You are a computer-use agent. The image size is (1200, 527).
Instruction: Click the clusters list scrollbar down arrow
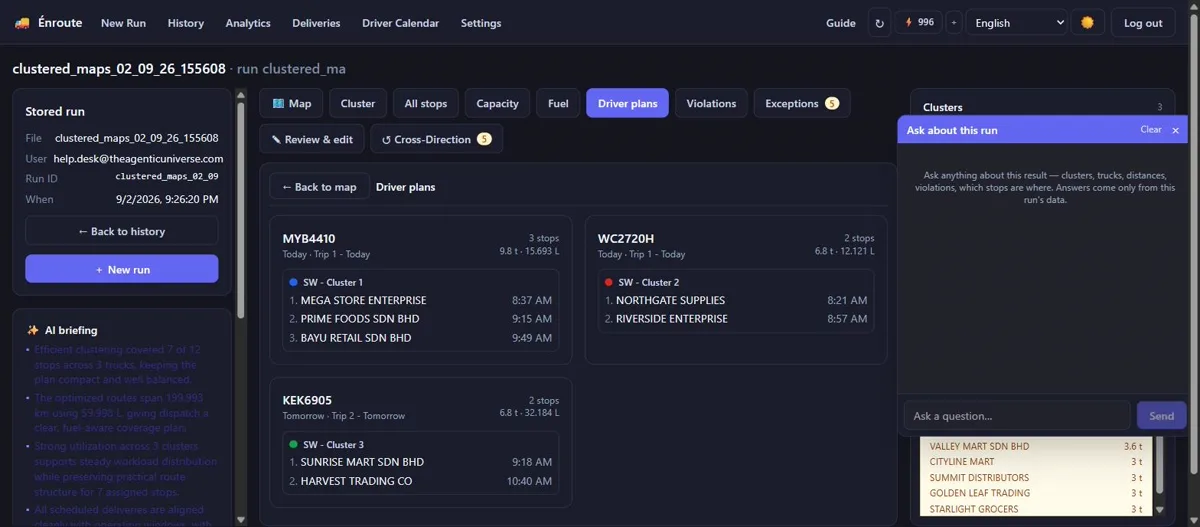click(1159, 509)
